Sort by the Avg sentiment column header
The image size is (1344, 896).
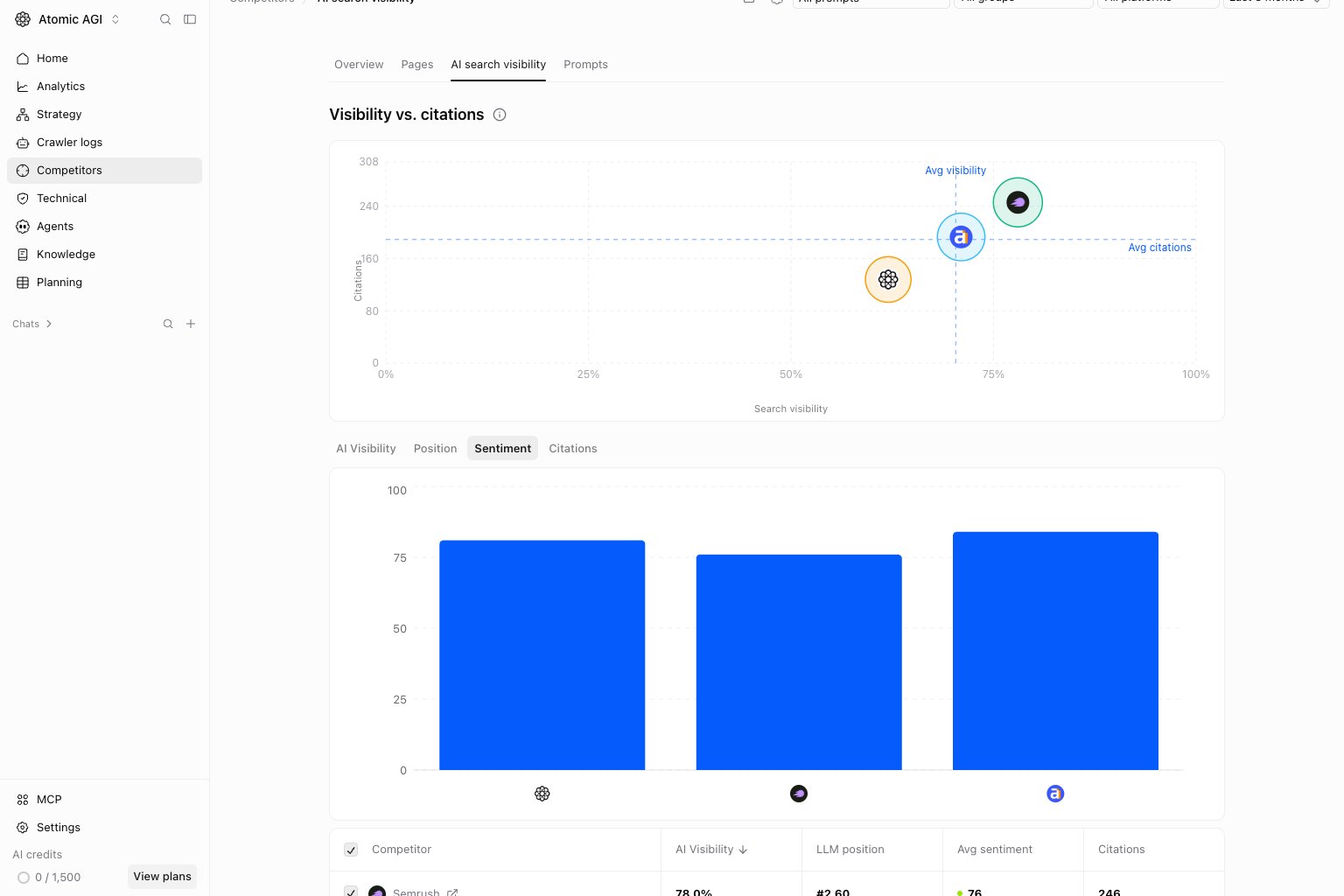pos(995,850)
